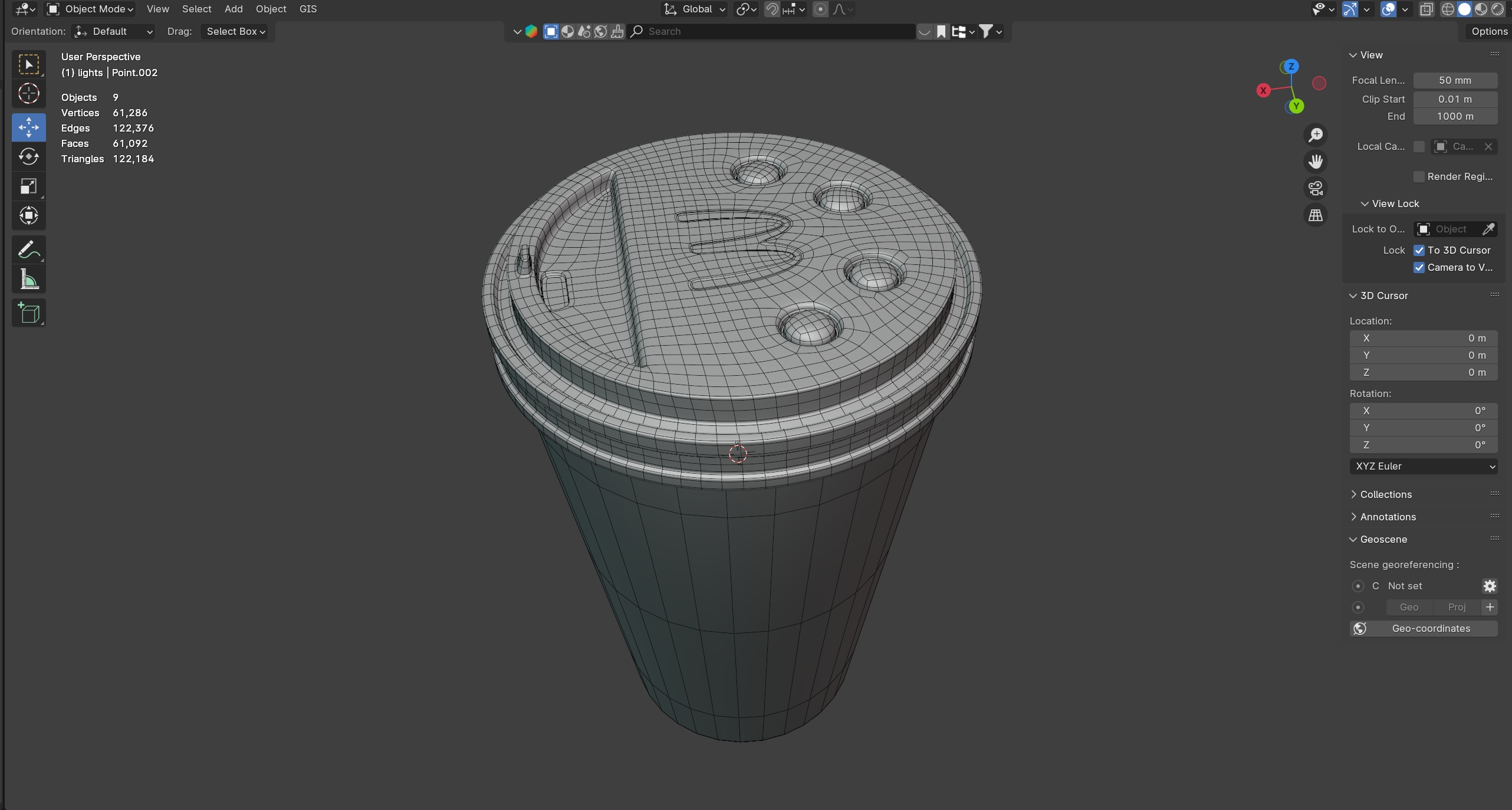The width and height of the screenshot is (1512, 810).
Task: Switch perspective/orthographic with grid icon
Action: tap(1316, 215)
